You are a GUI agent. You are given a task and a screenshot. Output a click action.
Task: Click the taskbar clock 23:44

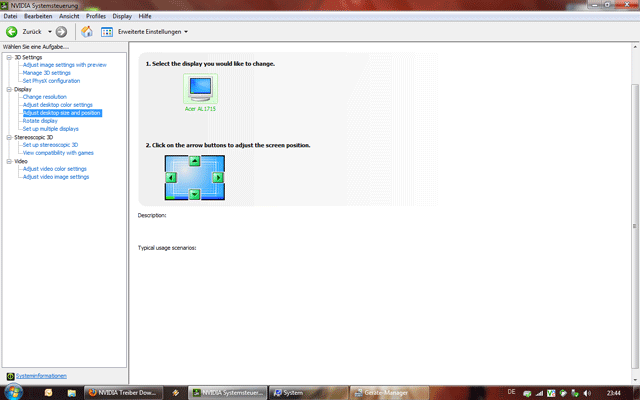pos(613,393)
